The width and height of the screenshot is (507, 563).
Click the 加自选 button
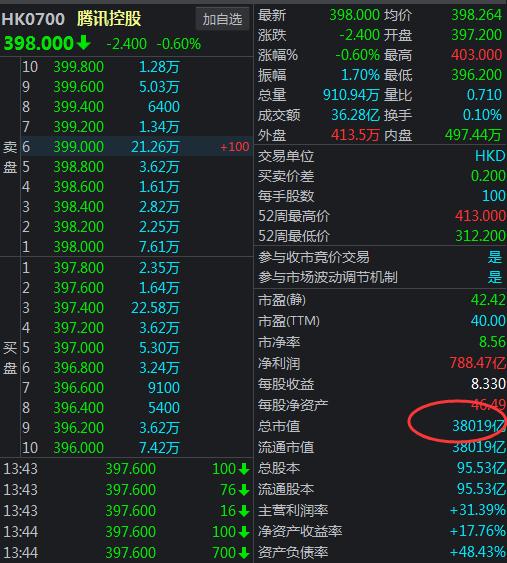[x=222, y=19]
